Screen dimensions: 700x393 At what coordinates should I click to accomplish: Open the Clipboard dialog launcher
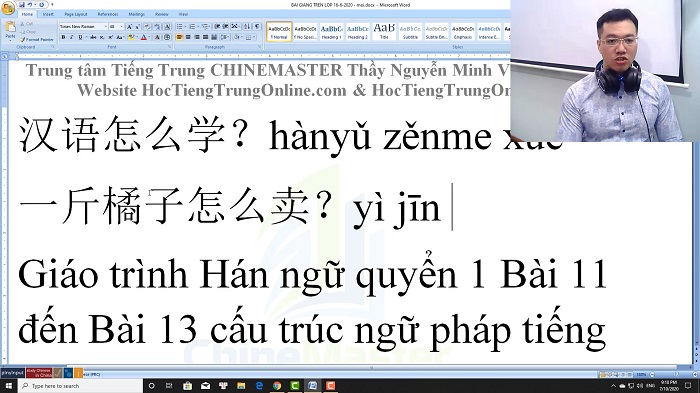click(53, 46)
